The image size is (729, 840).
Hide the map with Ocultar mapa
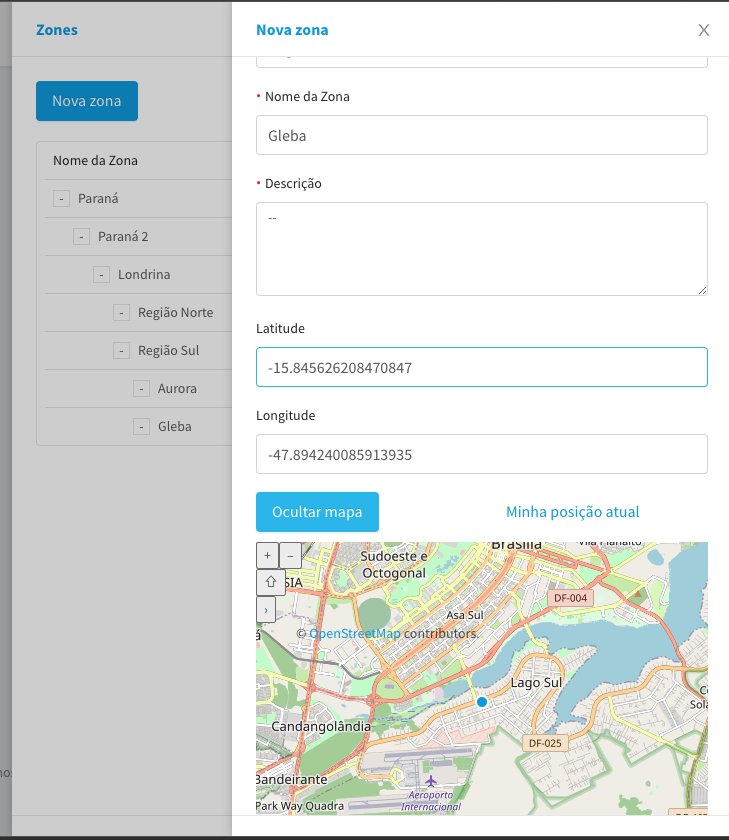pos(317,512)
